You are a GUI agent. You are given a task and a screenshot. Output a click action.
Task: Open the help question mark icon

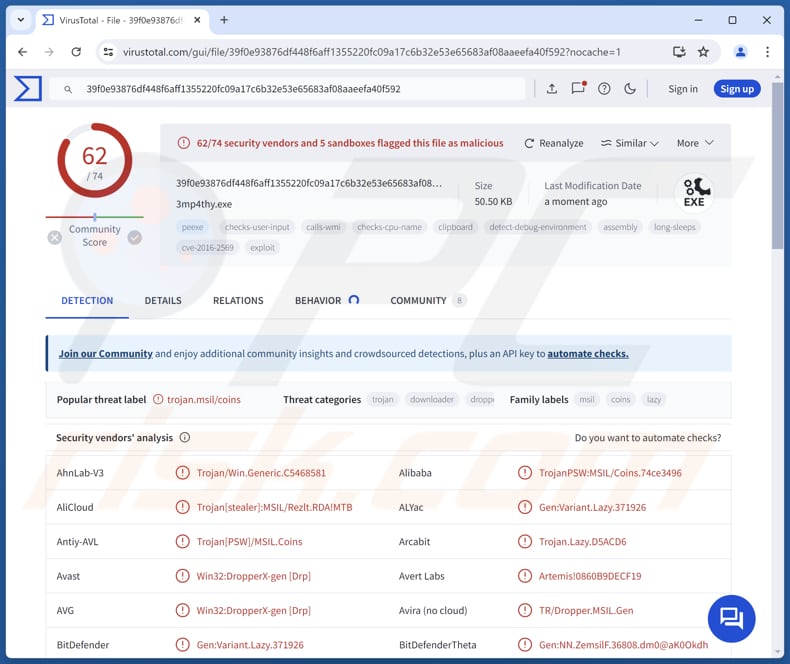(x=604, y=89)
